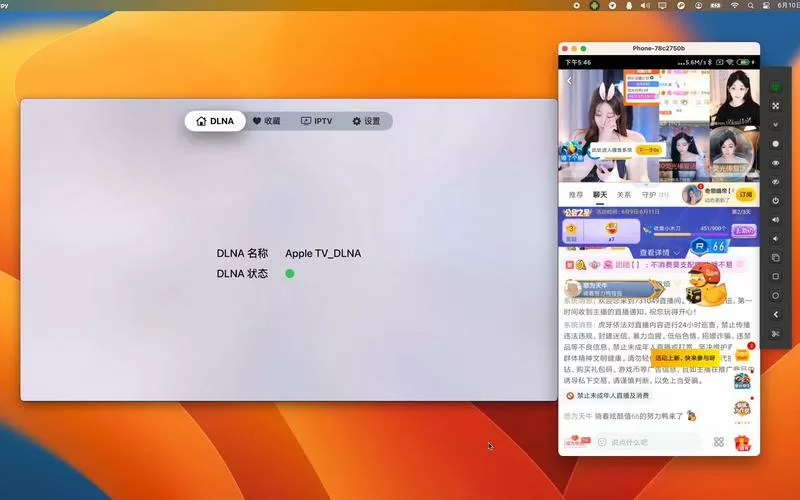
Task: Click the green DLNA status indicator
Action: click(x=290, y=273)
